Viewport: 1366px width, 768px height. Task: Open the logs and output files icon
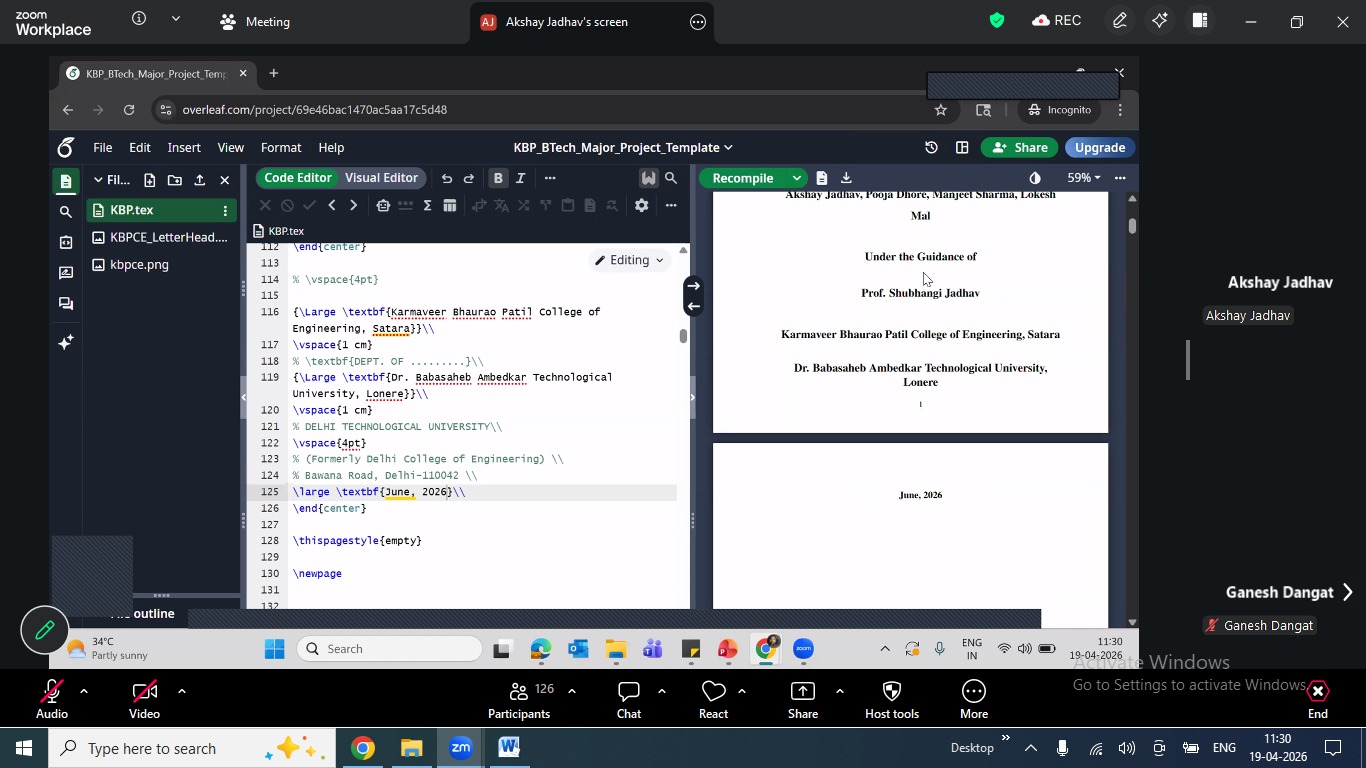click(x=822, y=178)
